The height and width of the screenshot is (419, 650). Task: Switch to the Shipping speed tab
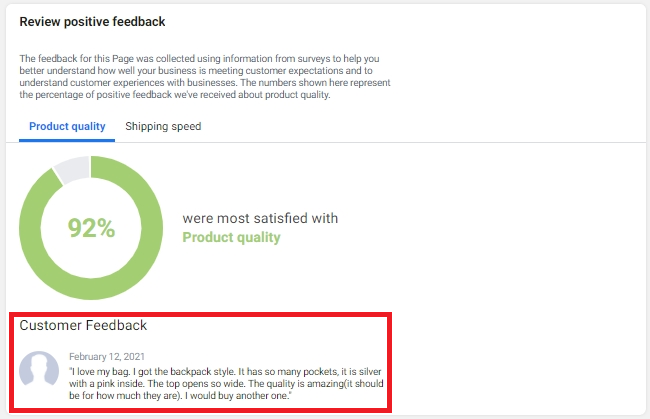click(x=163, y=126)
